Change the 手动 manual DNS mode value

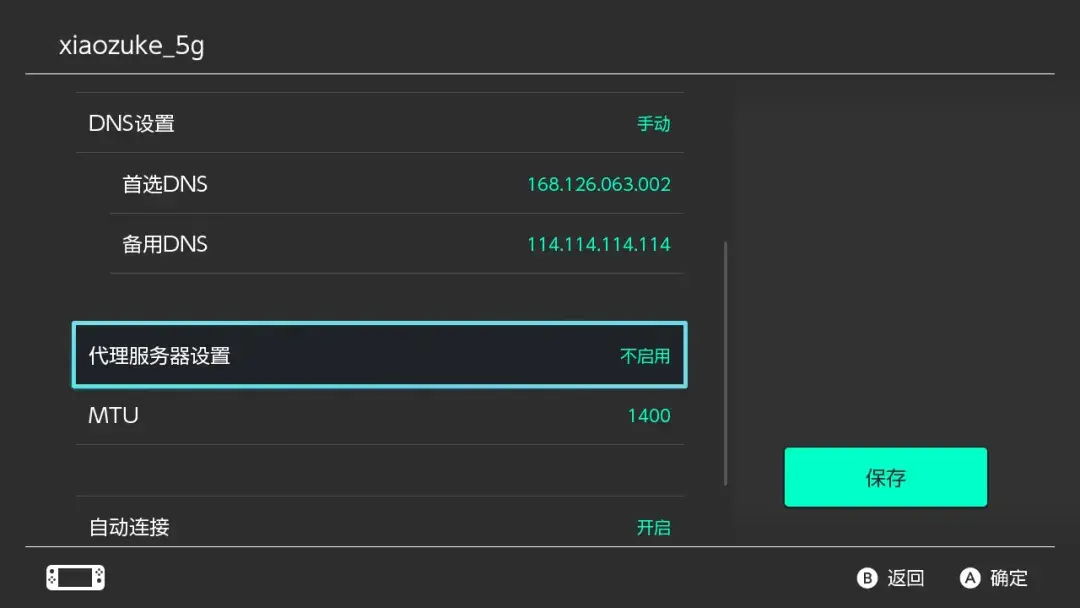point(654,124)
